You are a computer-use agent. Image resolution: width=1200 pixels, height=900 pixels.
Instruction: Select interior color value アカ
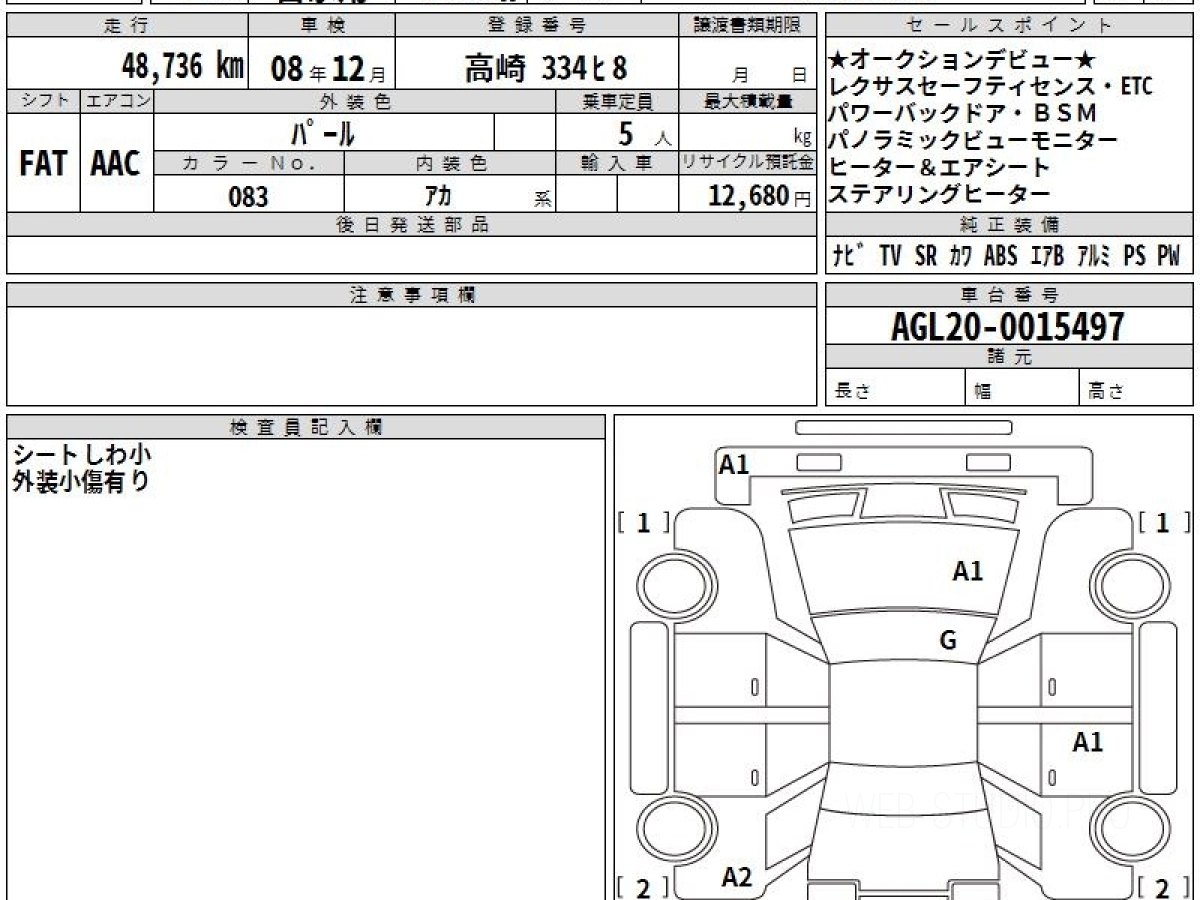[438, 195]
